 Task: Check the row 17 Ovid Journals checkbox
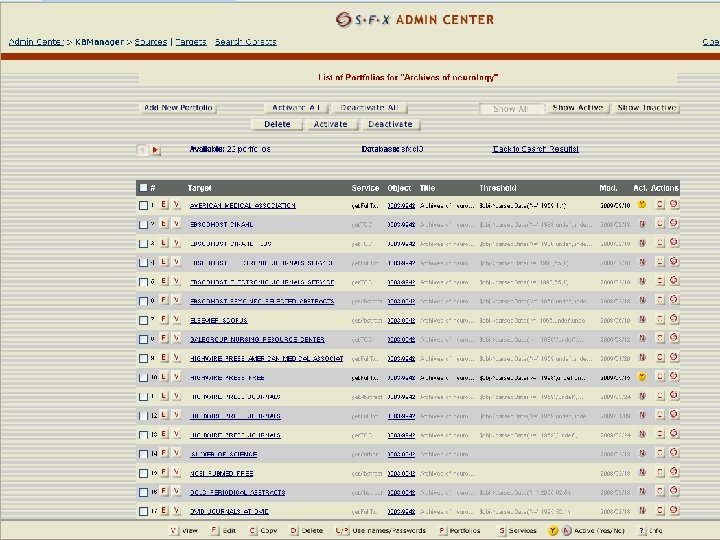point(143,511)
